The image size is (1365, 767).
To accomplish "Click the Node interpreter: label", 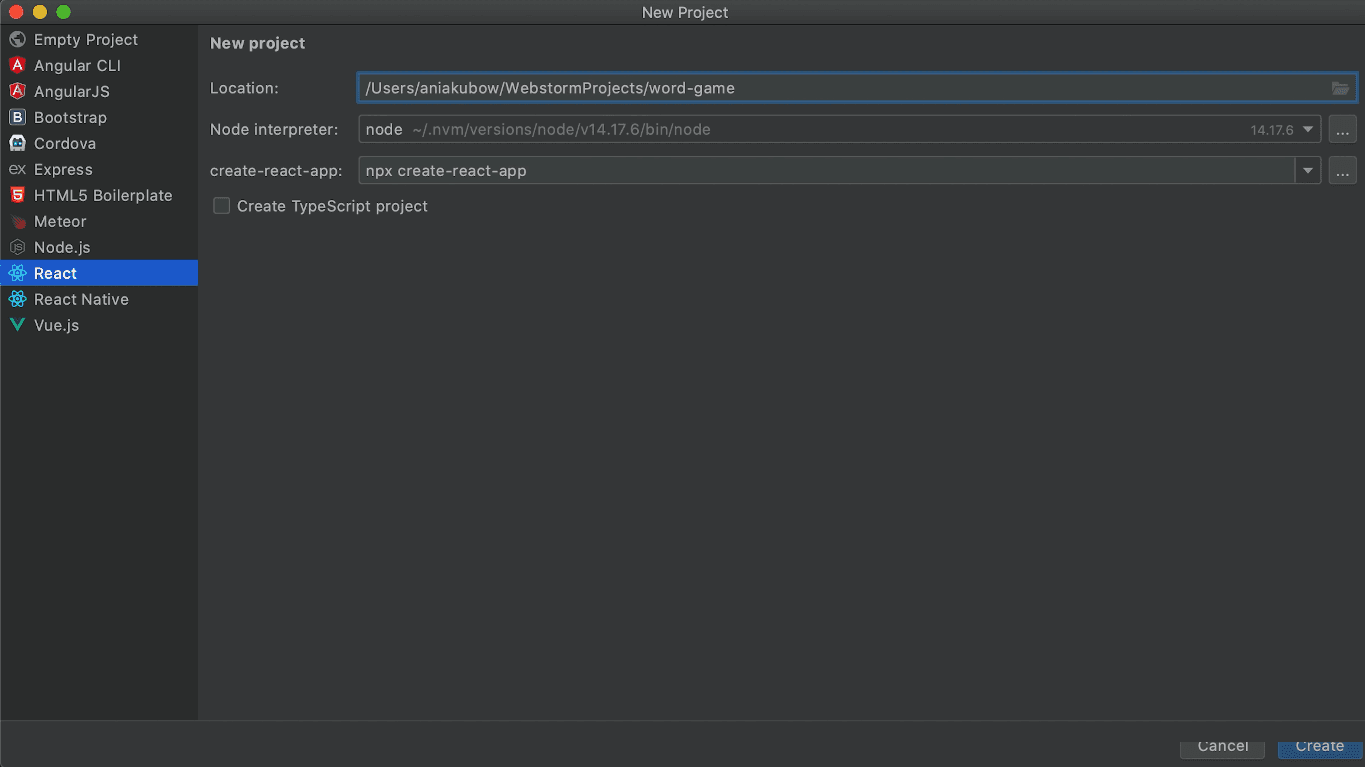I will (x=275, y=129).
